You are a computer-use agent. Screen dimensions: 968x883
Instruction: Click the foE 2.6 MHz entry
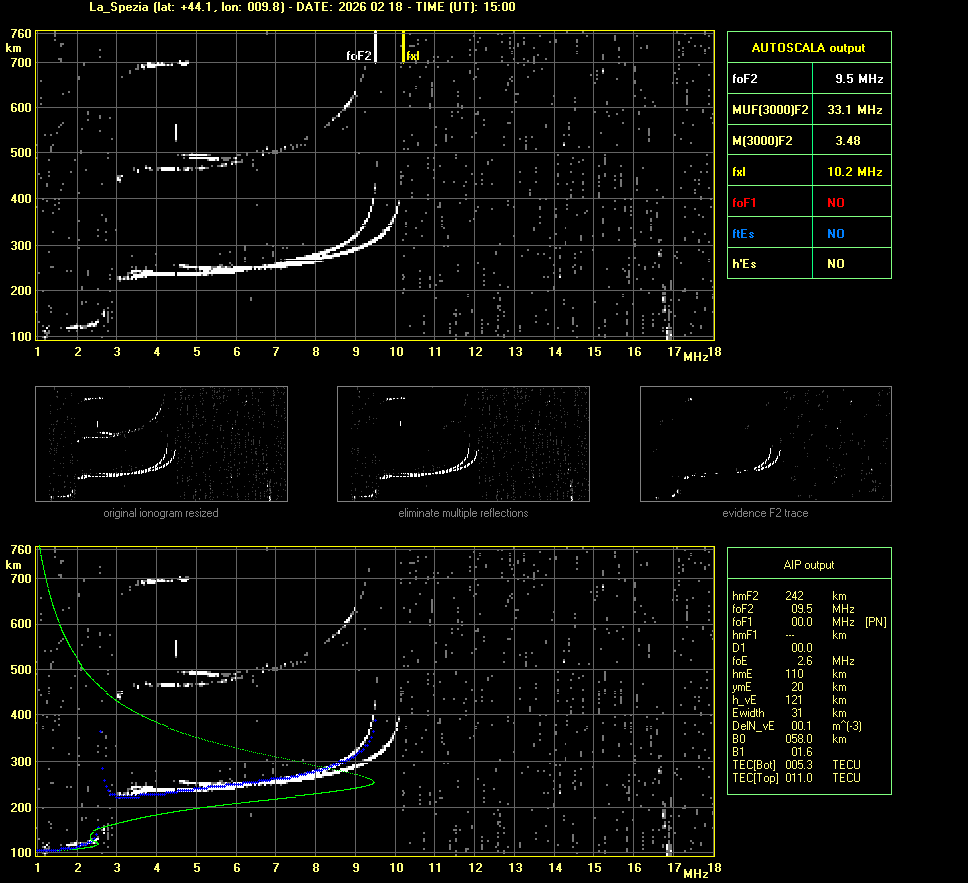(790, 661)
